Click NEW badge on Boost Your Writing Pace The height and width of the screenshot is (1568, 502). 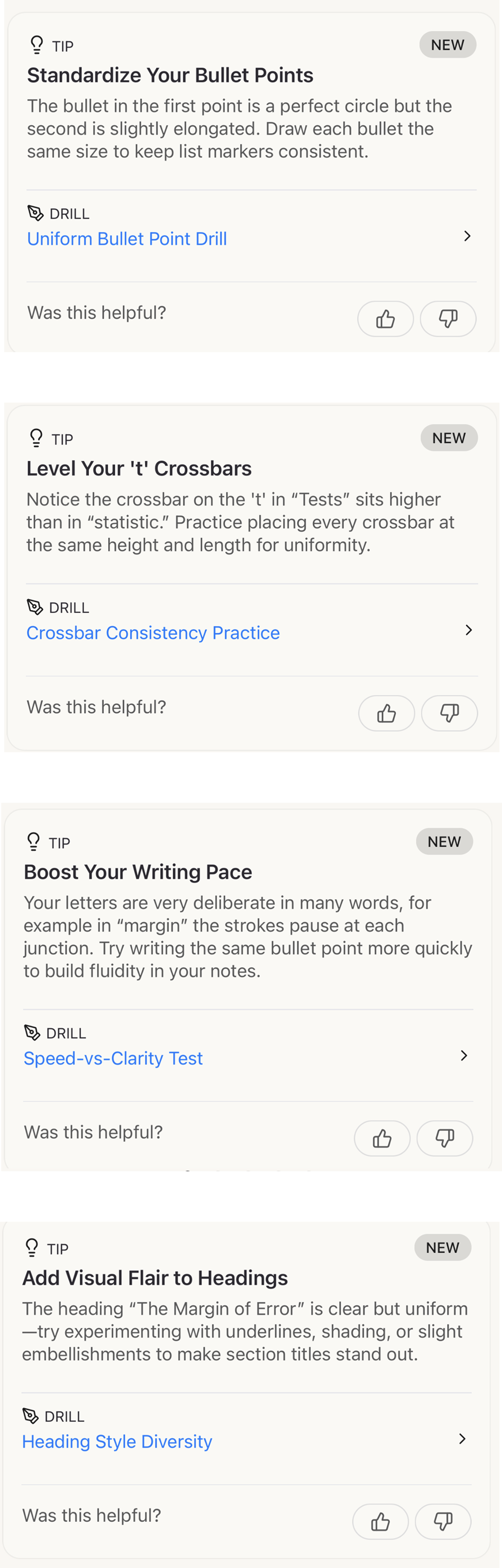444,841
